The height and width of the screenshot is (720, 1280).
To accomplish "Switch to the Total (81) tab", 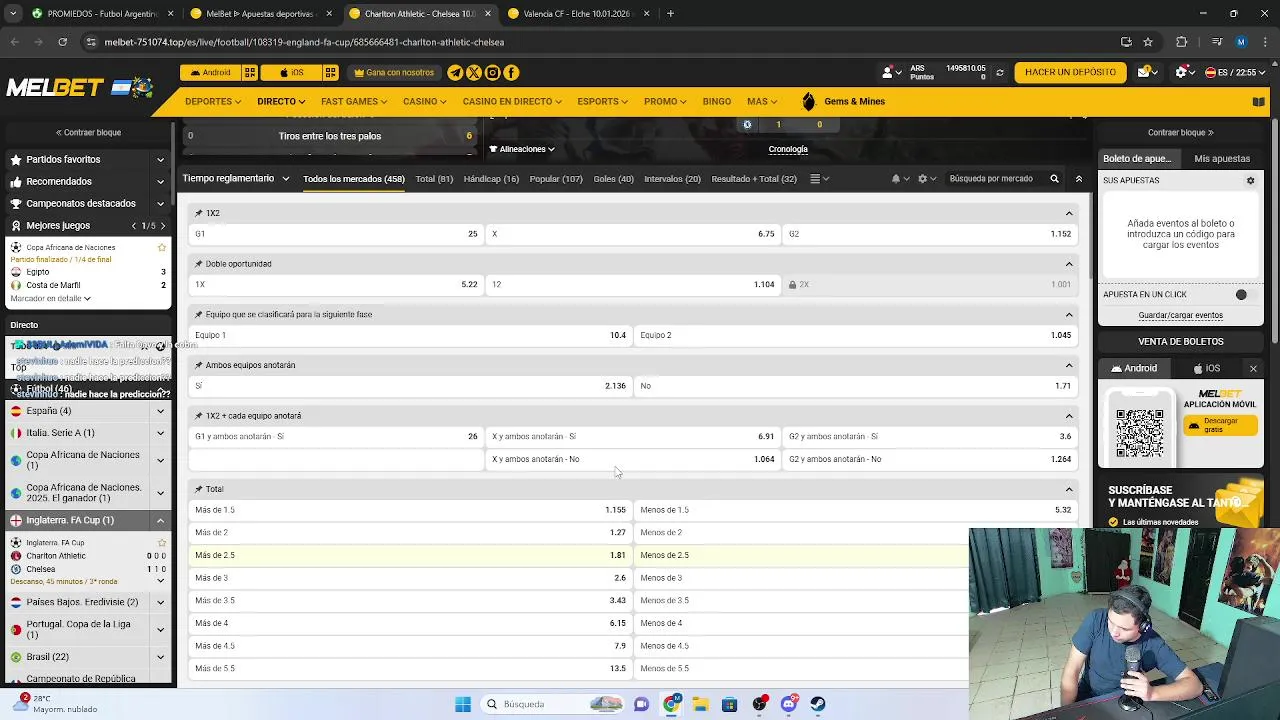I will coord(434,179).
